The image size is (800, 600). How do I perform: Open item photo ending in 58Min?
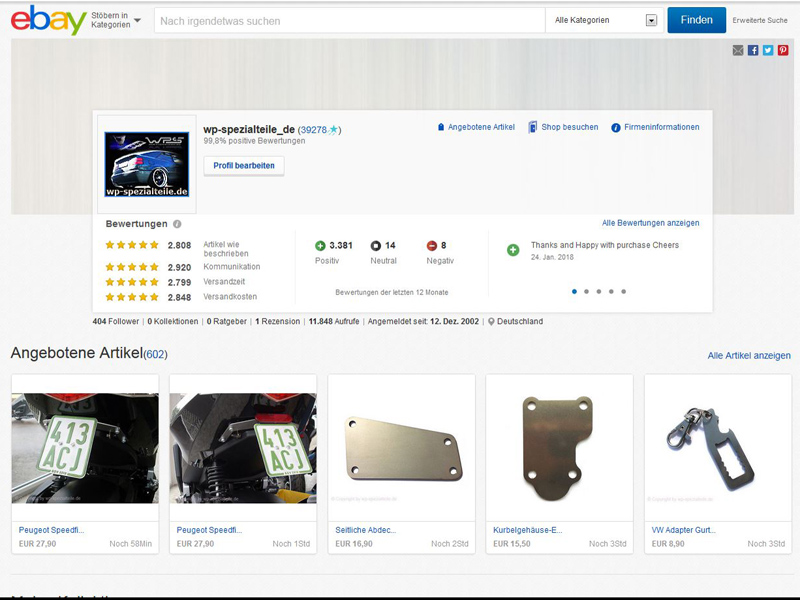click(x=85, y=448)
